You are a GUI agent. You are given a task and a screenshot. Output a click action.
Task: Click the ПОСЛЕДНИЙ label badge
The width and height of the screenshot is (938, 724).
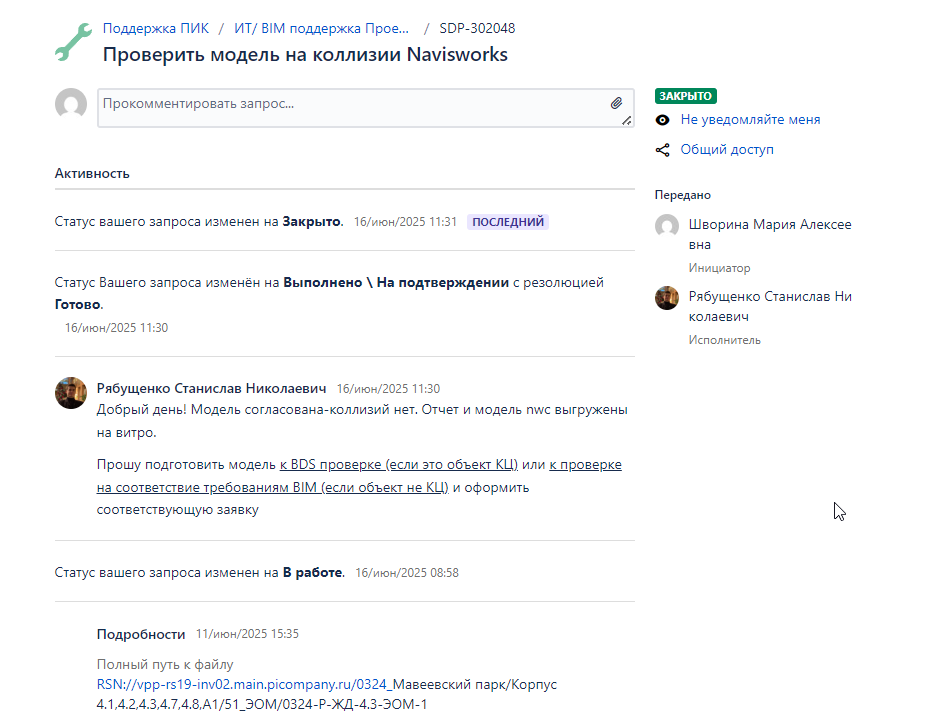(x=508, y=221)
